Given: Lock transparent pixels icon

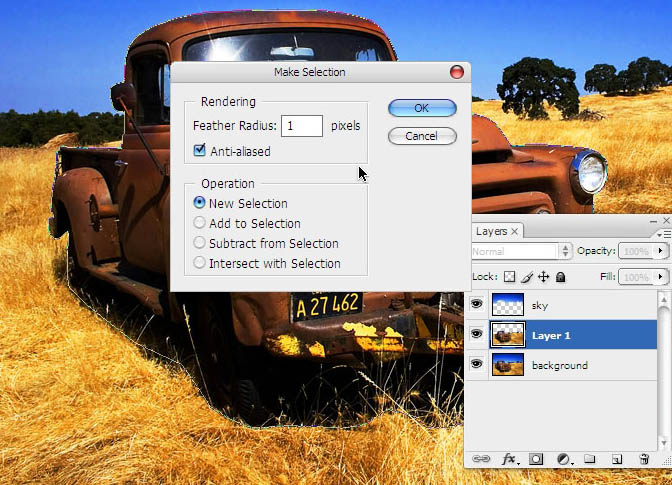Looking at the screenshot, I should tap(510, 277).
